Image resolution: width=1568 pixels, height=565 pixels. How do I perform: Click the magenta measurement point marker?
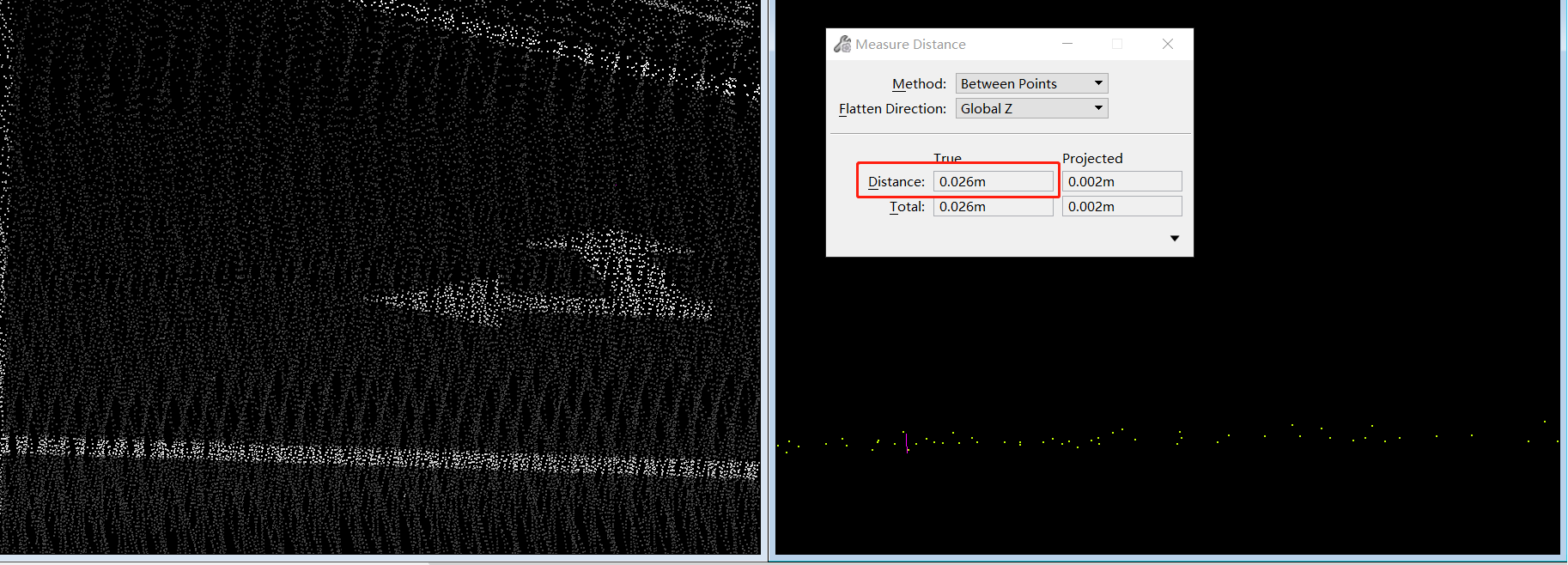[908, 449]
